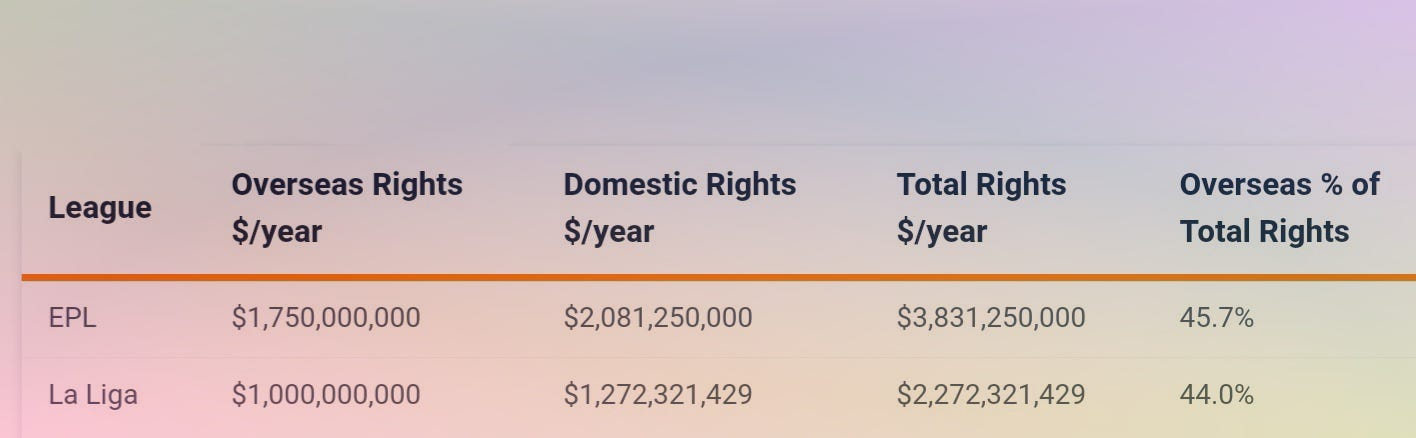Select the 44.0% cell for La Liga
1416x438 pixels.
point(1216,395)
